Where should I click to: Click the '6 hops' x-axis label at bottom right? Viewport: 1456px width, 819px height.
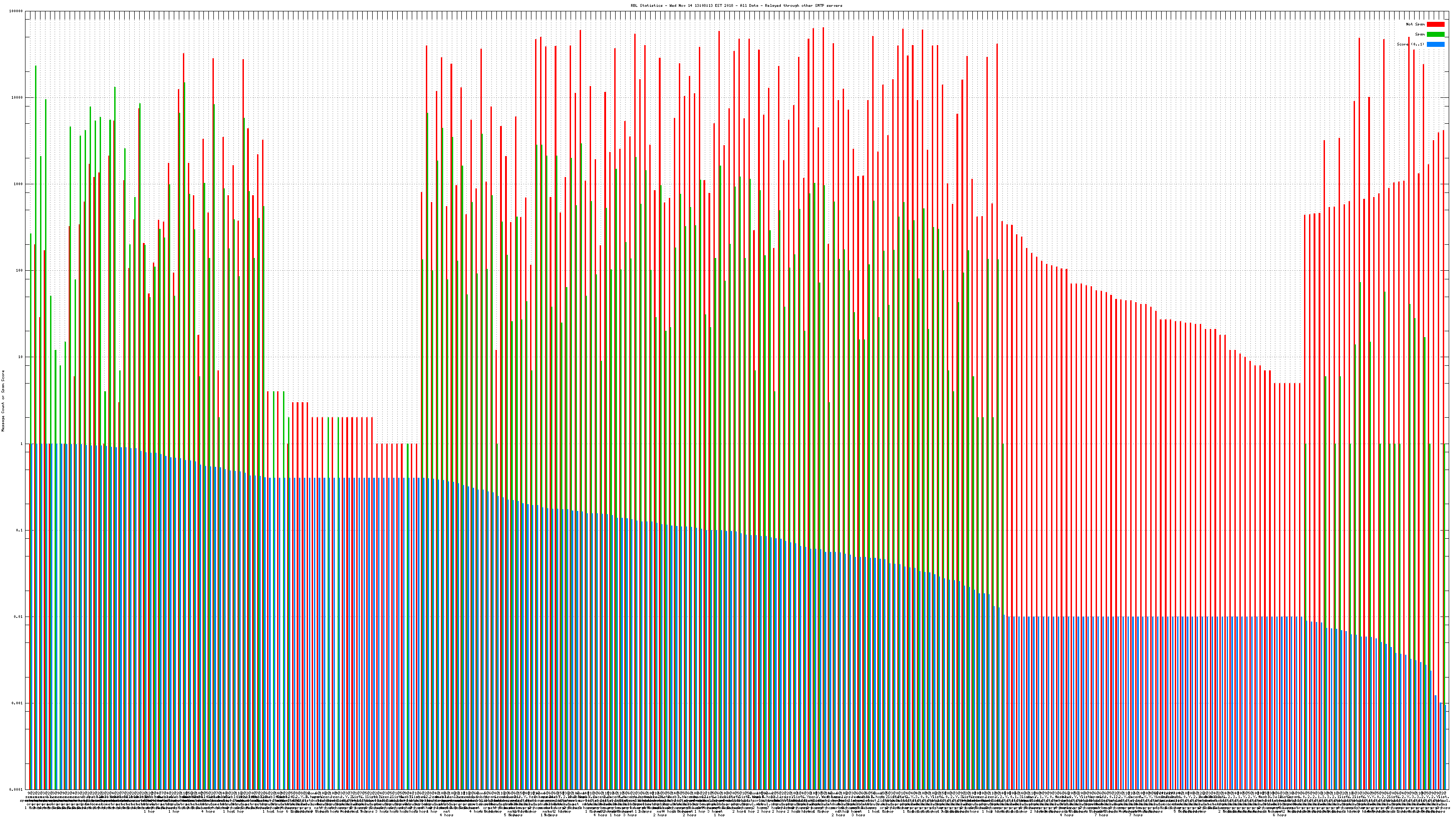[x=1279, y=815]
